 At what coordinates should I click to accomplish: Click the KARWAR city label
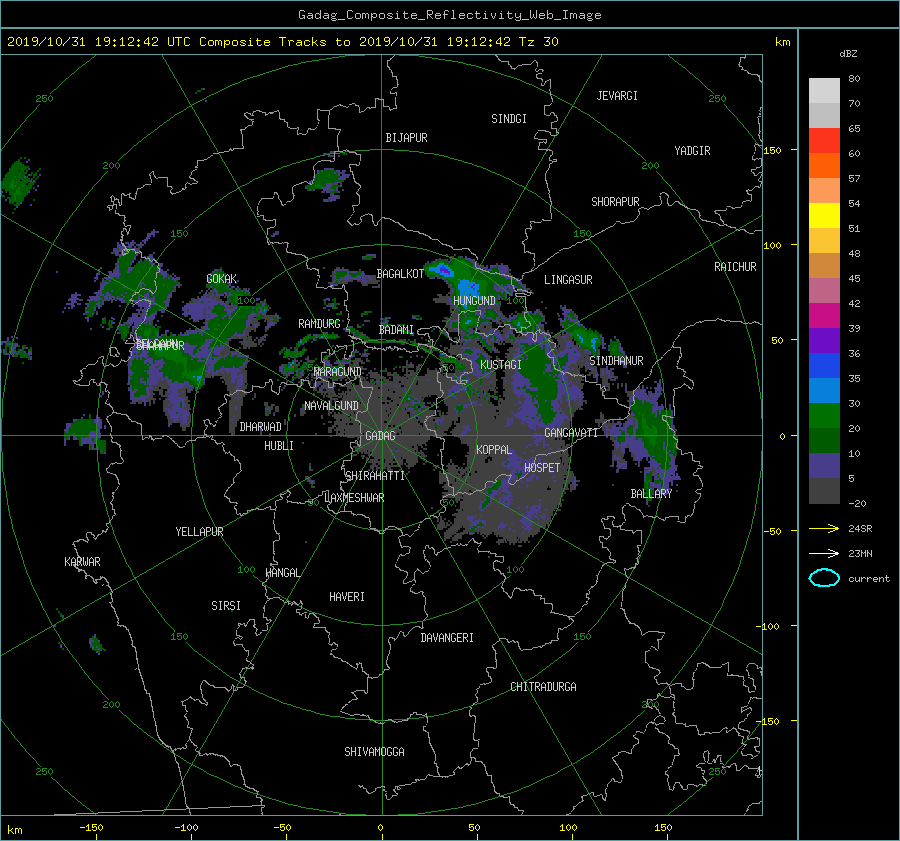82,561
